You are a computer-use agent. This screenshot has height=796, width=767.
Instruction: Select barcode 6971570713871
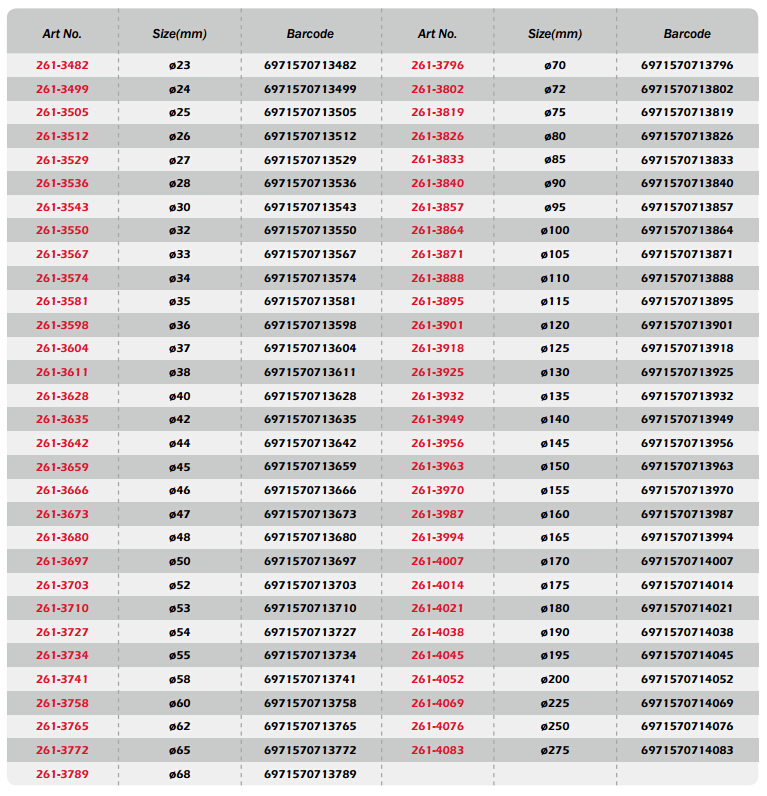[x=687, y=254]
